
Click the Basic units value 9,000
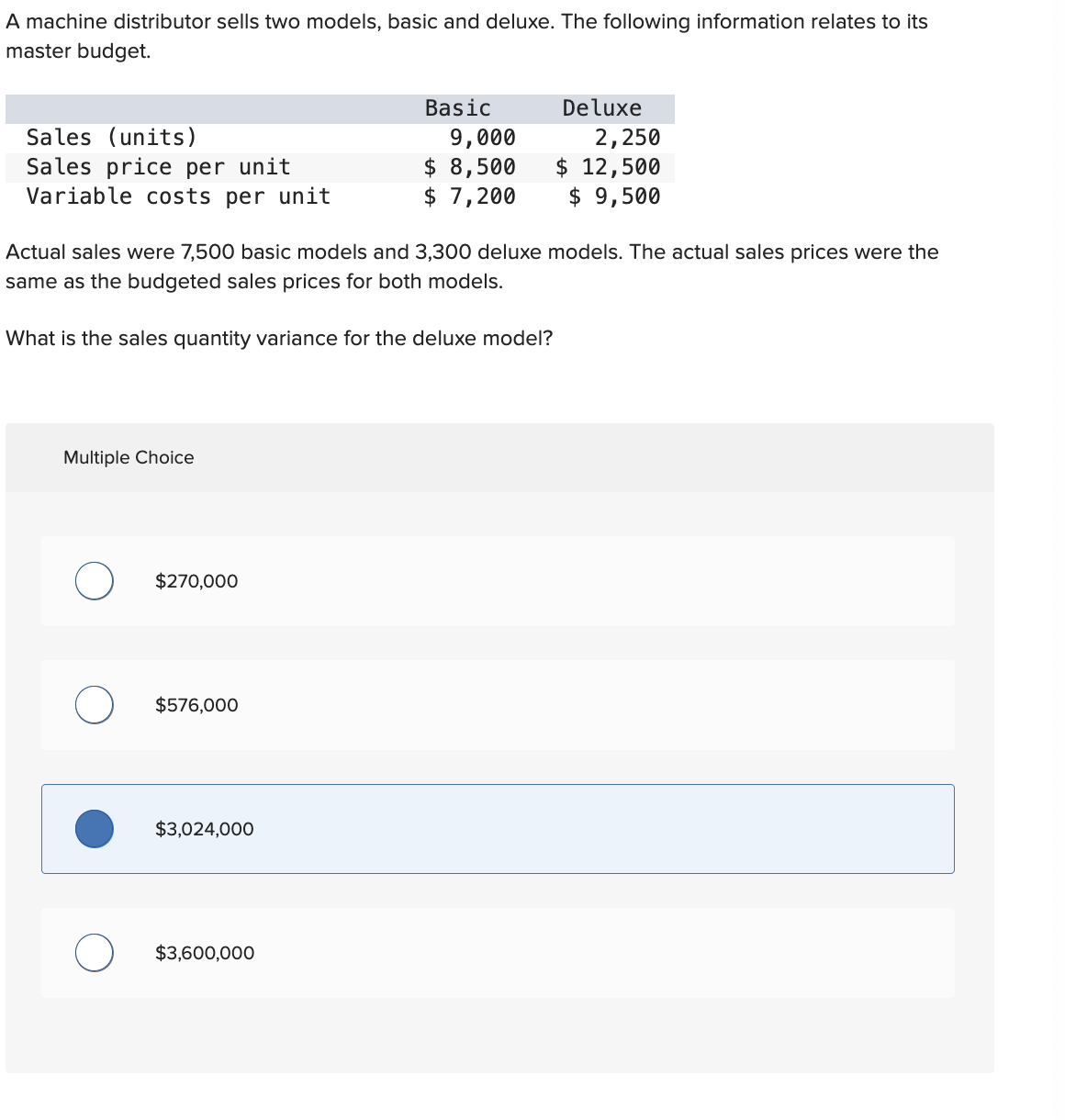coord(482,138)
